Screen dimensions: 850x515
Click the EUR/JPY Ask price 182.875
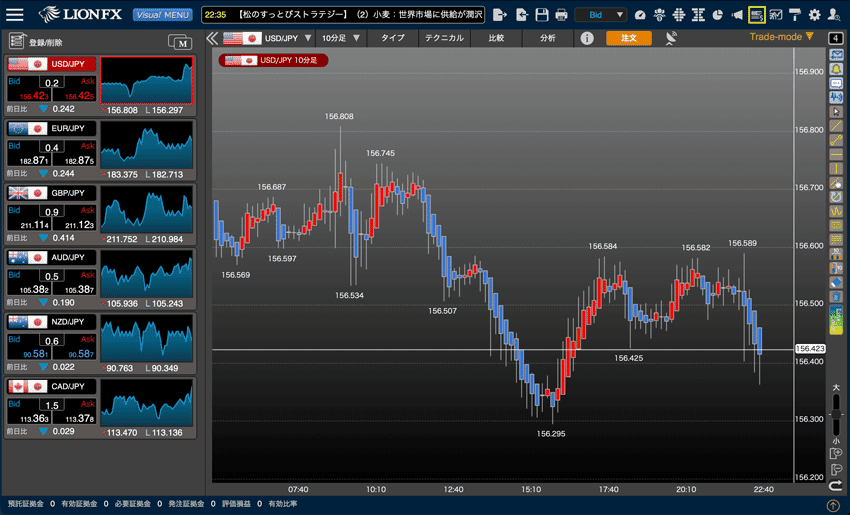79,160
